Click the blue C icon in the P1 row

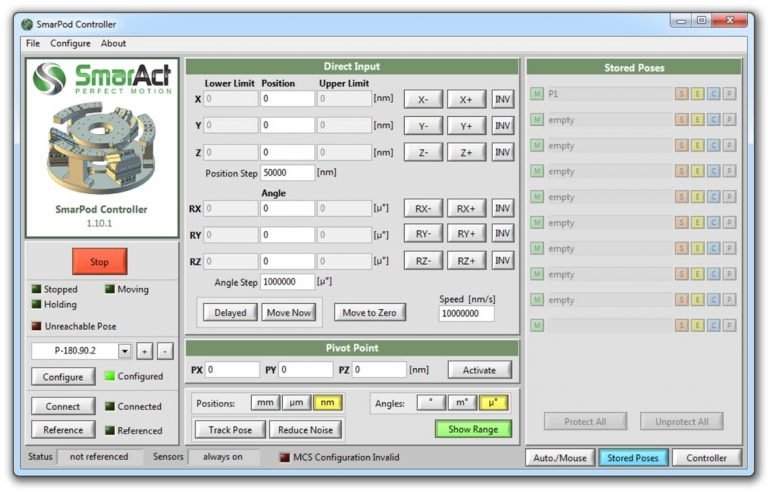click(713, 94)
